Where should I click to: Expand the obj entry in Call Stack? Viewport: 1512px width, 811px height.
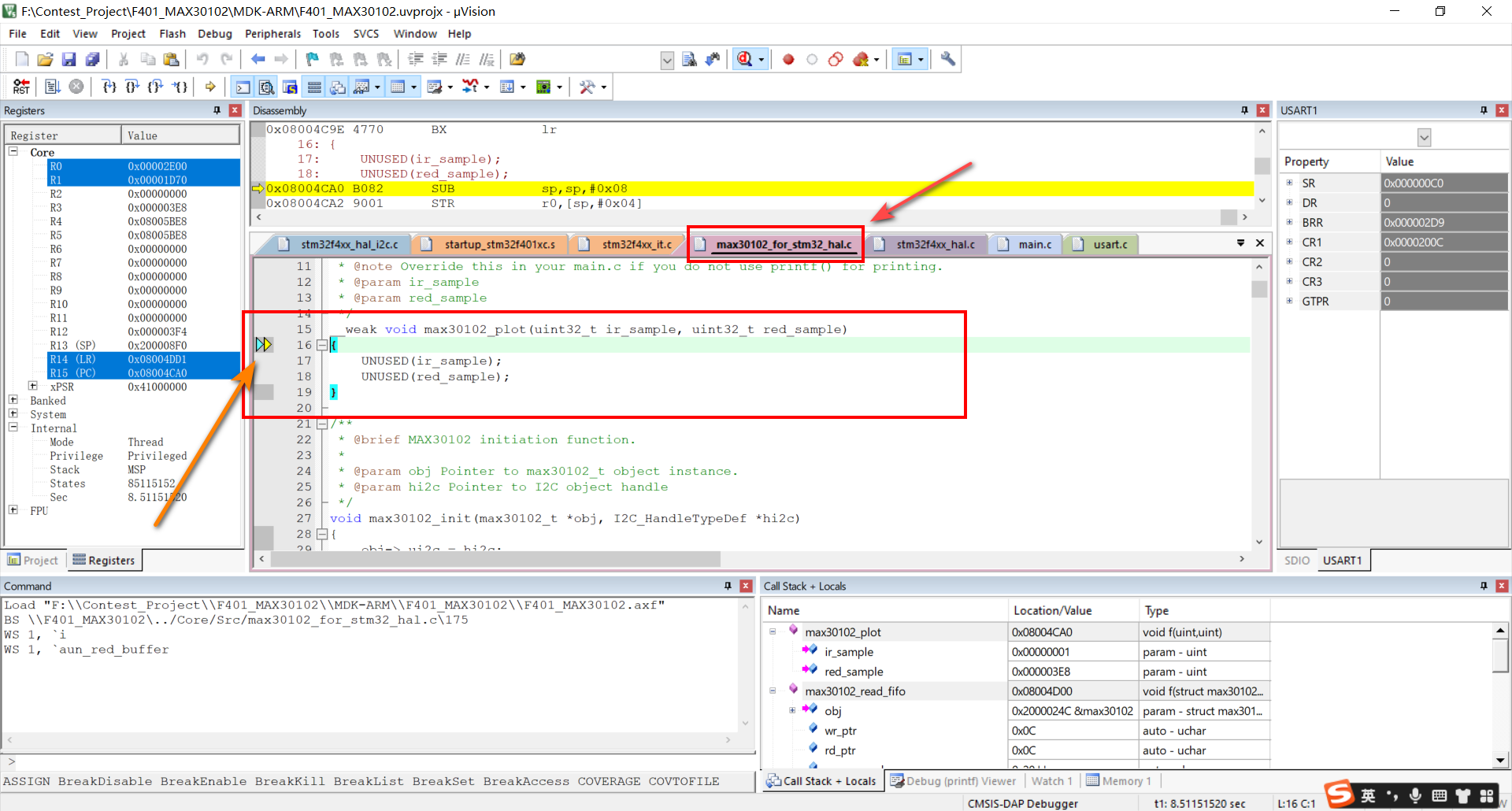point(792,710)
